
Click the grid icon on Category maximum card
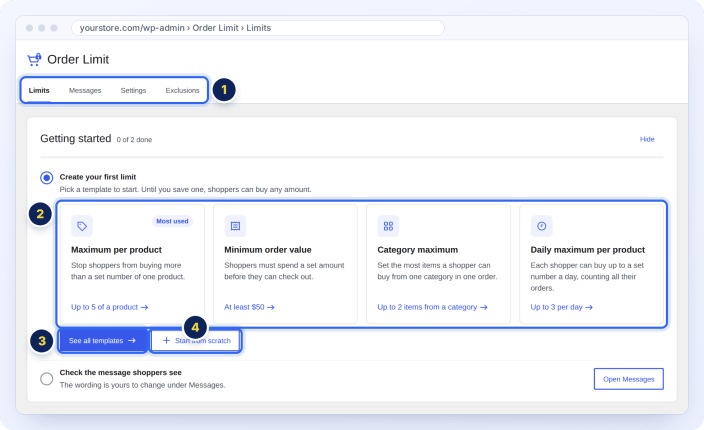[388, 226]
